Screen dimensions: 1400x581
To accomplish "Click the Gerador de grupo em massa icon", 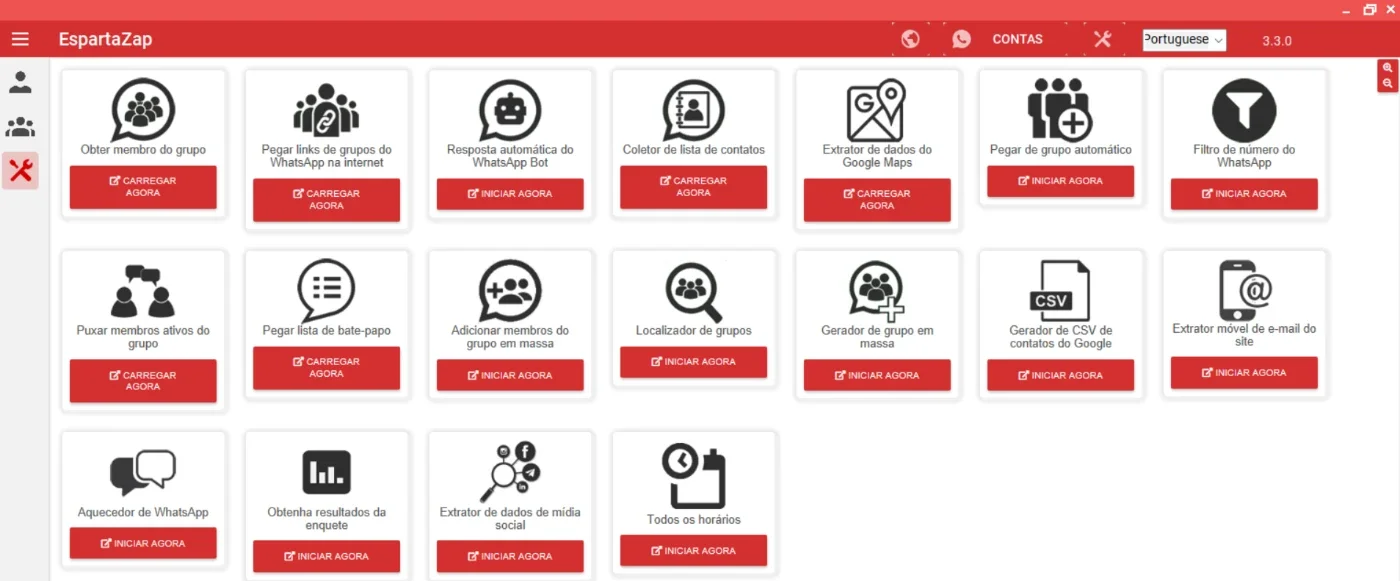I will click(876, 291).
